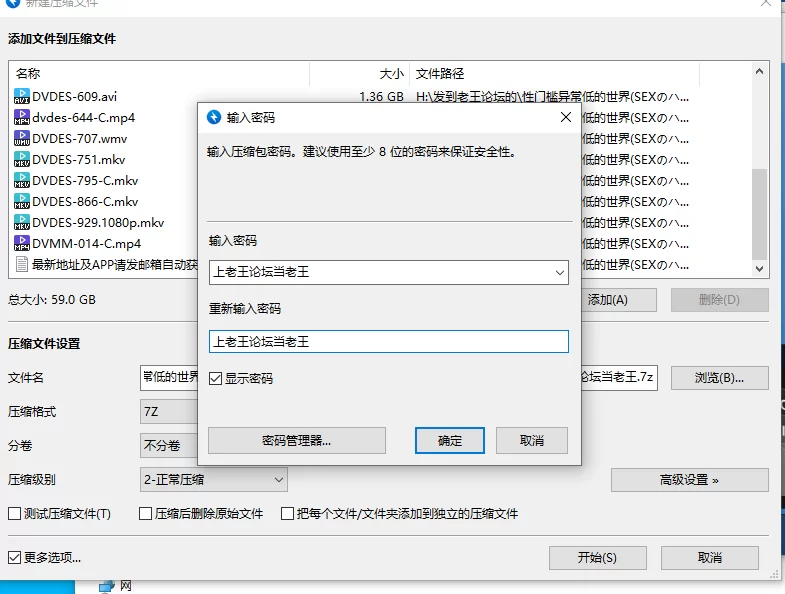Viewport: 785px width, 594px height.
Task: Open the 分卷 不分卷 dropdown
Action: click(169, 446)
